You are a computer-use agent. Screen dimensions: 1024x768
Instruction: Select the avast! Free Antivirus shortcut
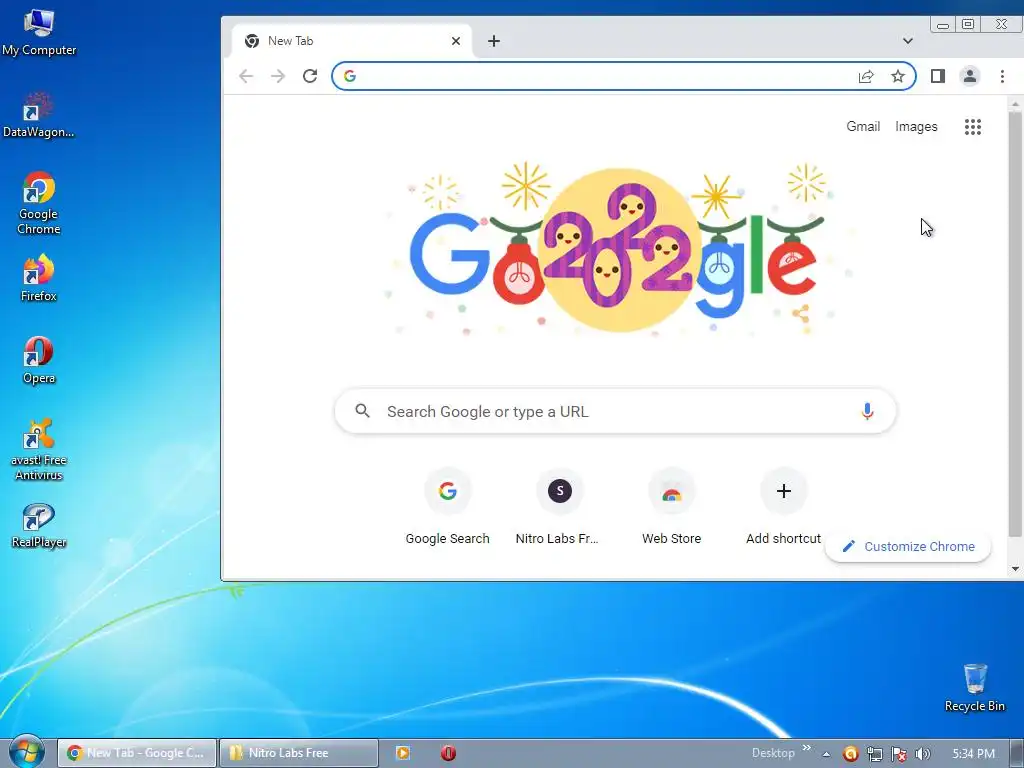click(x=39, y=449)
